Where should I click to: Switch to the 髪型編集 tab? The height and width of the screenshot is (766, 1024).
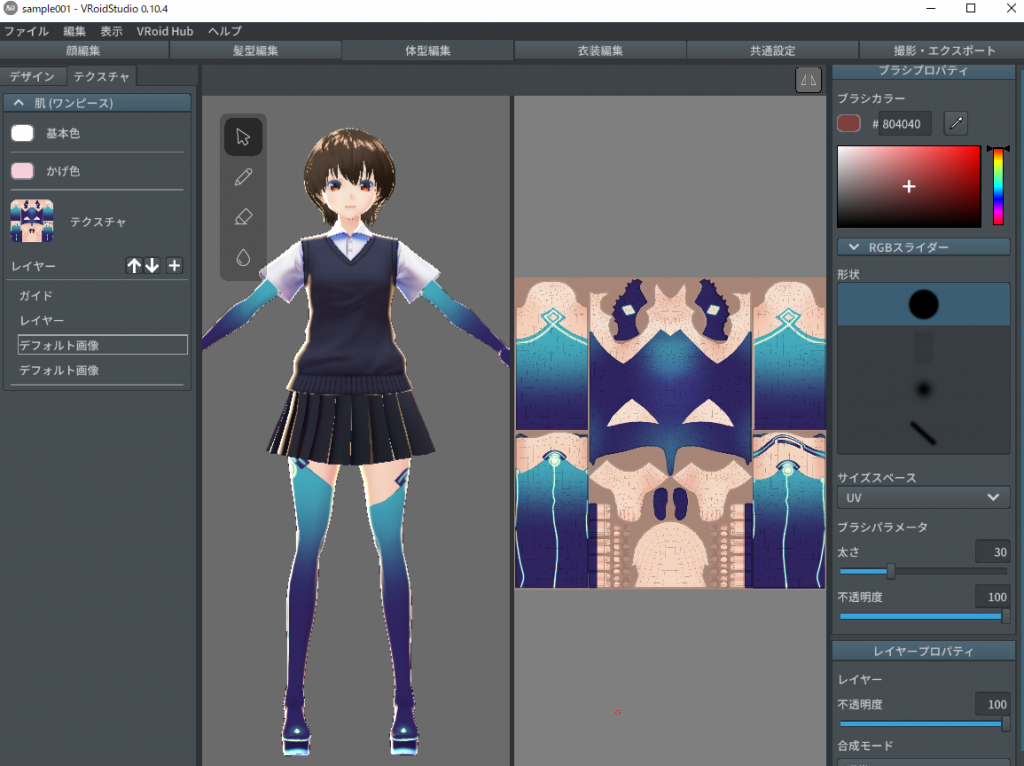point(255,51)
